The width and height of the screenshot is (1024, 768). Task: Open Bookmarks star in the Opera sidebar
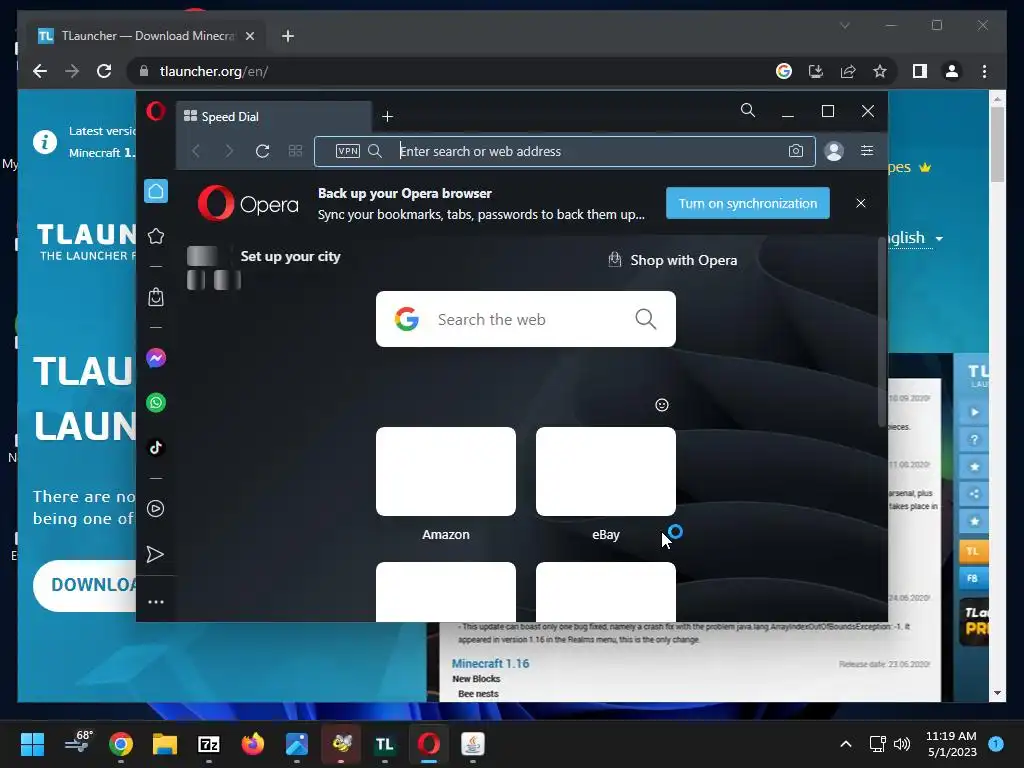click(156, 236)
